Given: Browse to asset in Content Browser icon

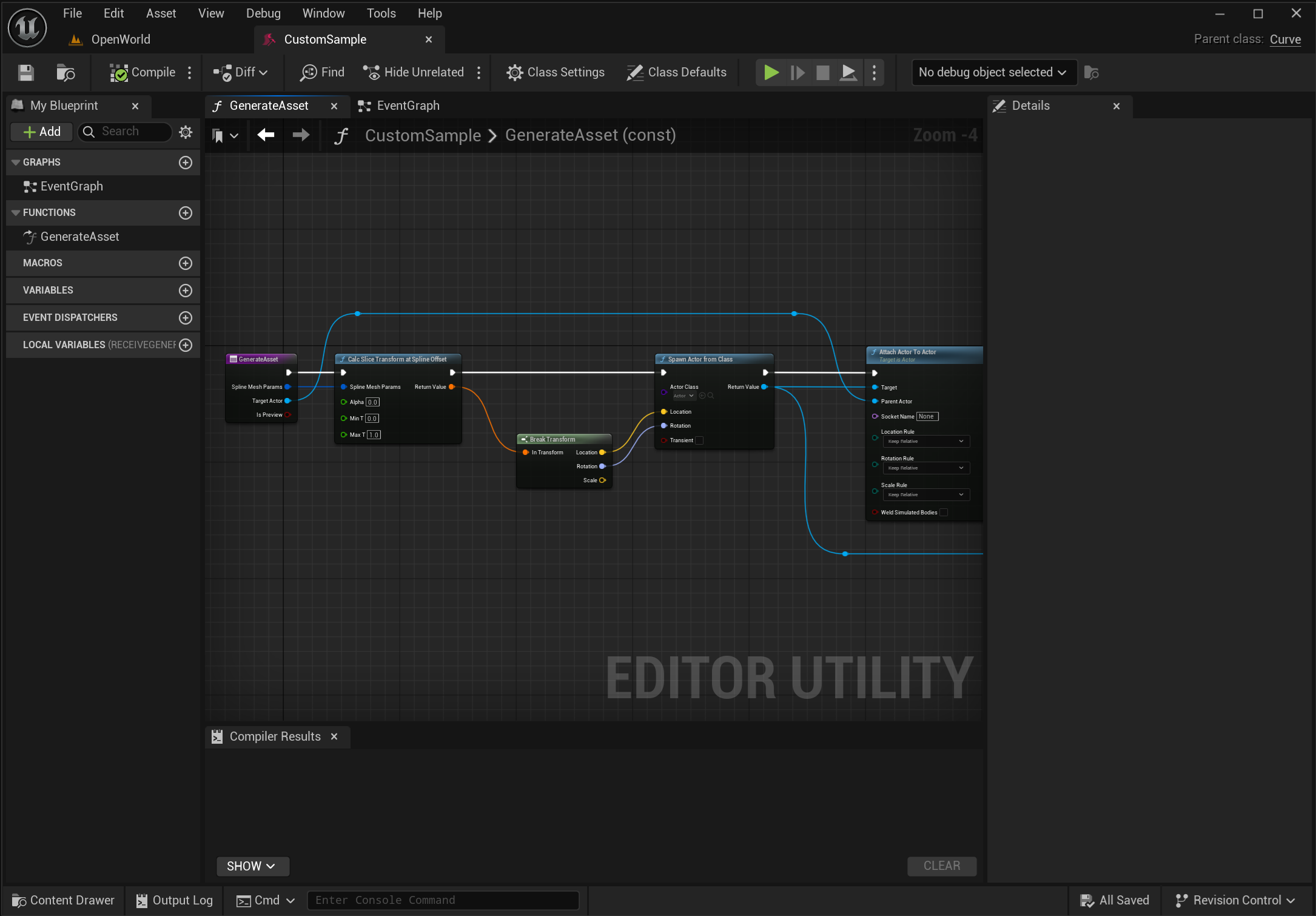Looking at the screenshot, I should pyautogui.click(x=65, y=73).
